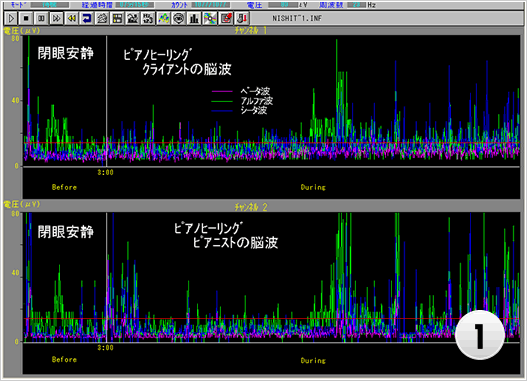Click the ベータ波 legend label

[255, 91]
